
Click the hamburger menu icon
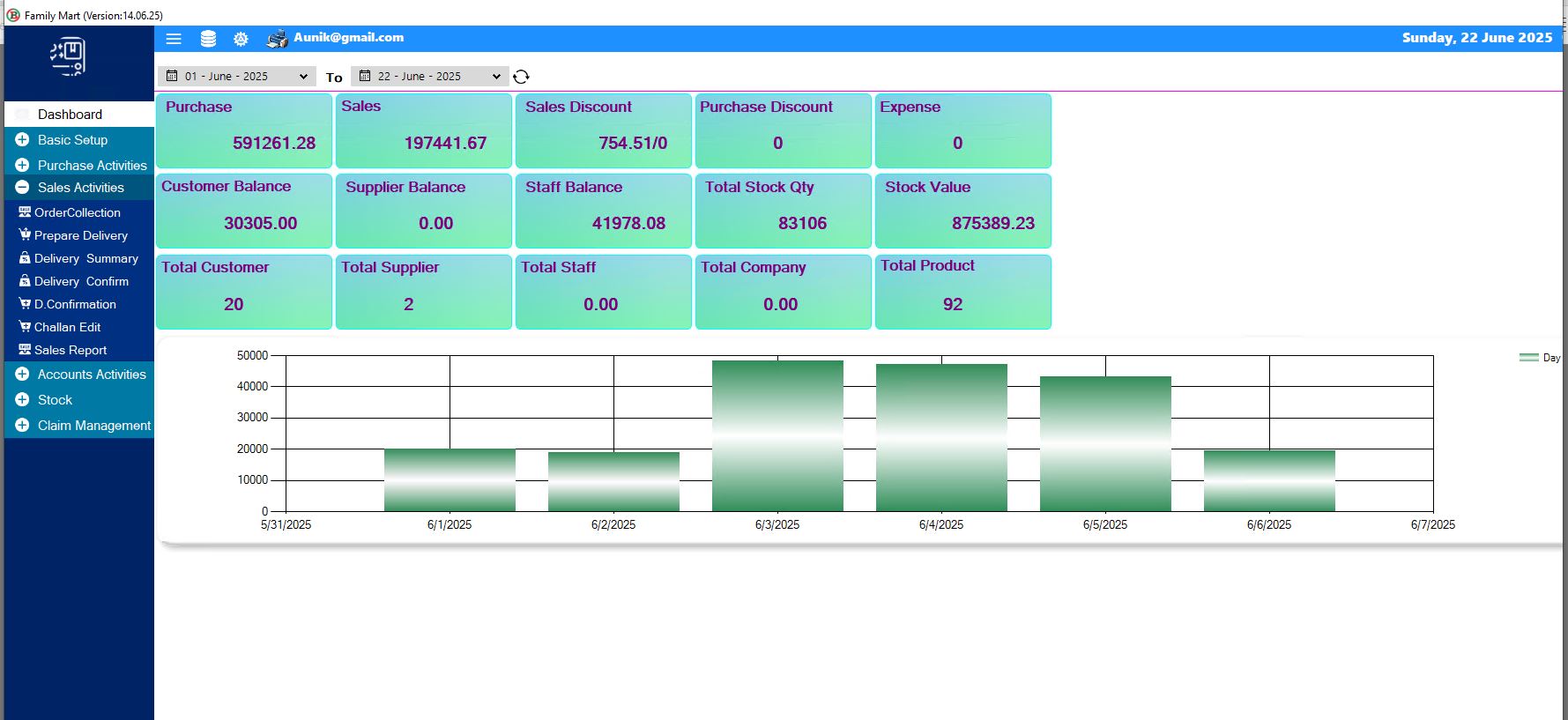coord(174,39)
